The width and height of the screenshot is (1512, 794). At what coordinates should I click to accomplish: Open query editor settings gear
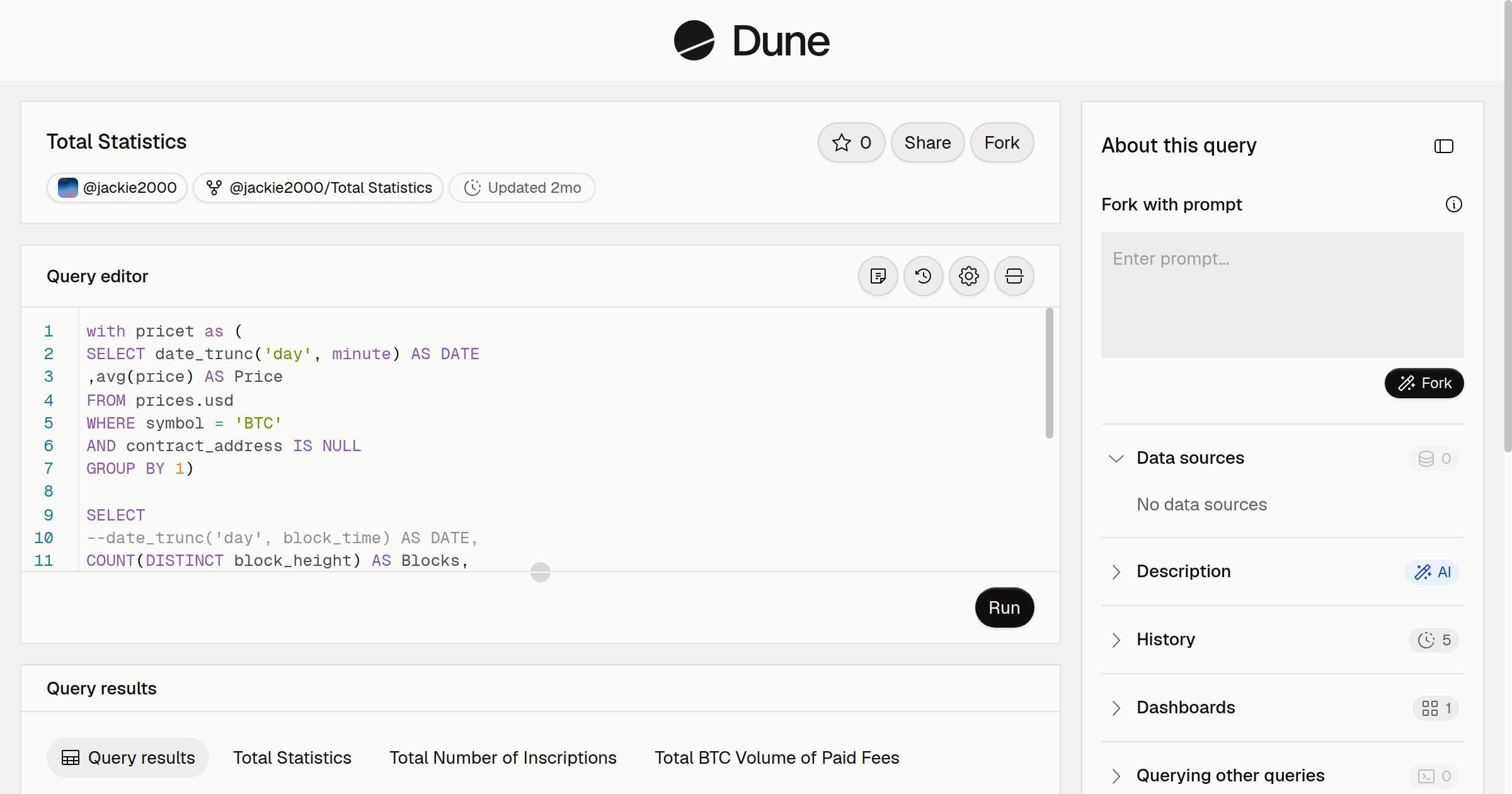[x=968, y=276]
